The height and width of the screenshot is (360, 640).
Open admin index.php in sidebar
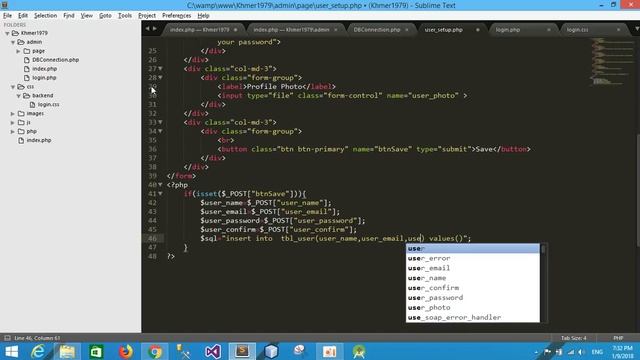point(44,69)
